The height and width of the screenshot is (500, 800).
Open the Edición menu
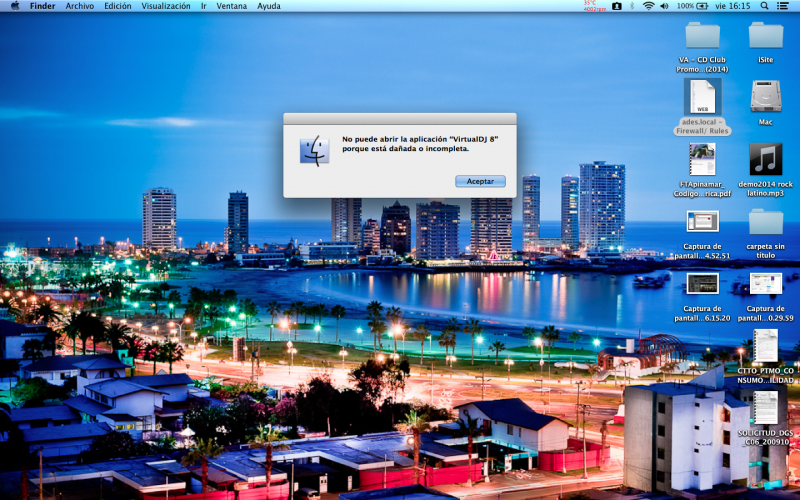click(x=118, y=6)
